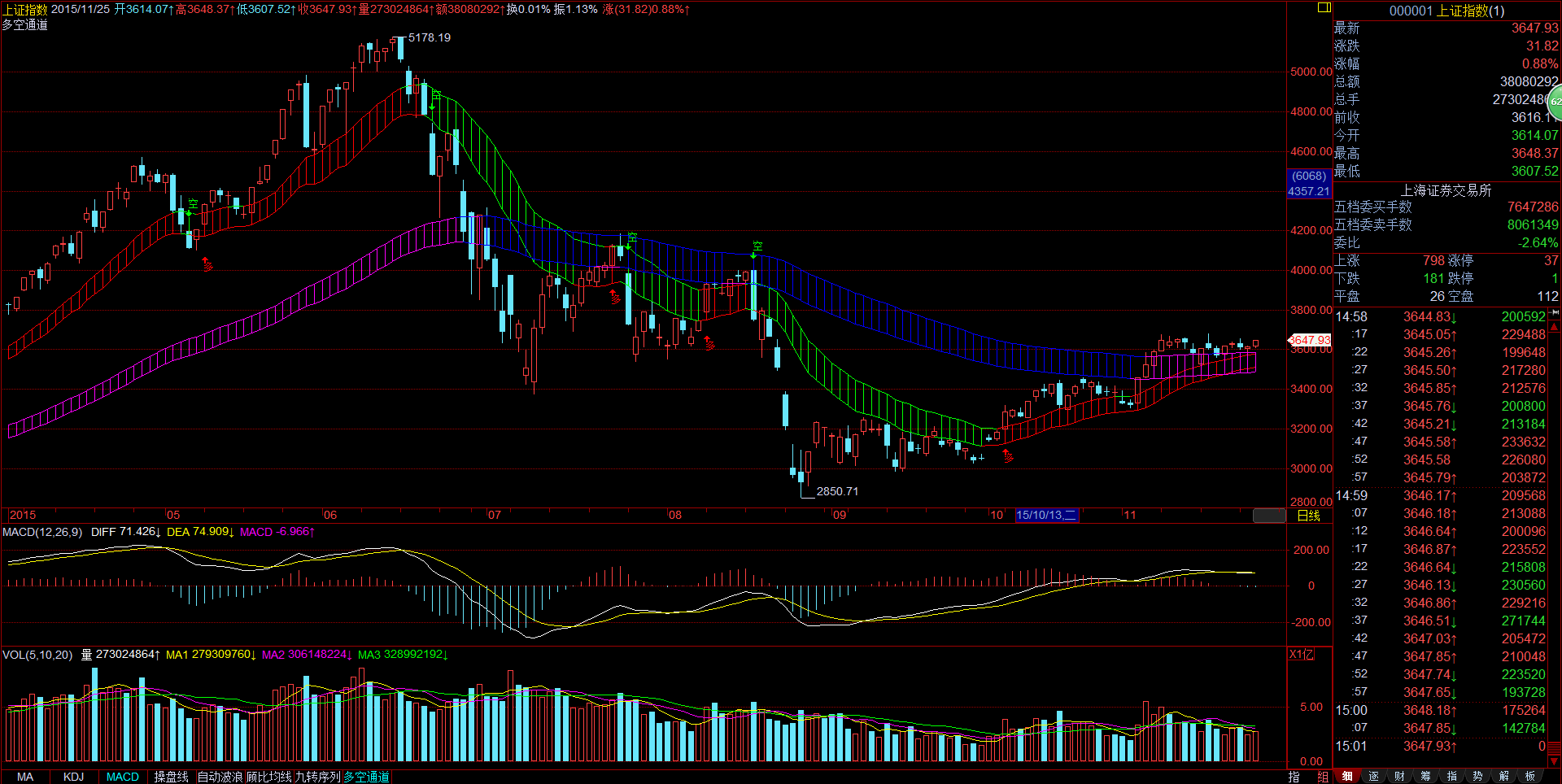Switch to the KDJ indicator tab
Viewport: 1562px width, 784px height.
coord(73,777)
